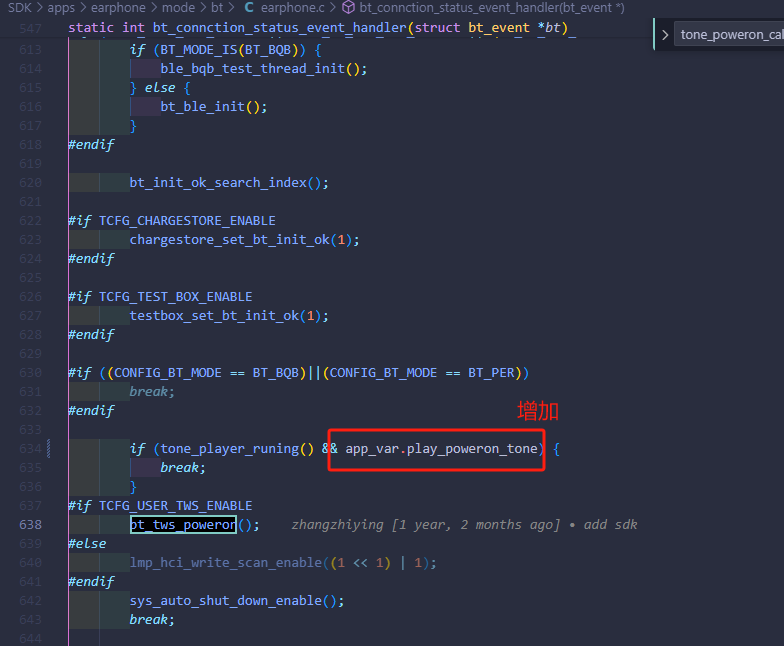Click tone_player_runing() function call
This screenshot has width=784, height=646.
[x=236, y=448]
